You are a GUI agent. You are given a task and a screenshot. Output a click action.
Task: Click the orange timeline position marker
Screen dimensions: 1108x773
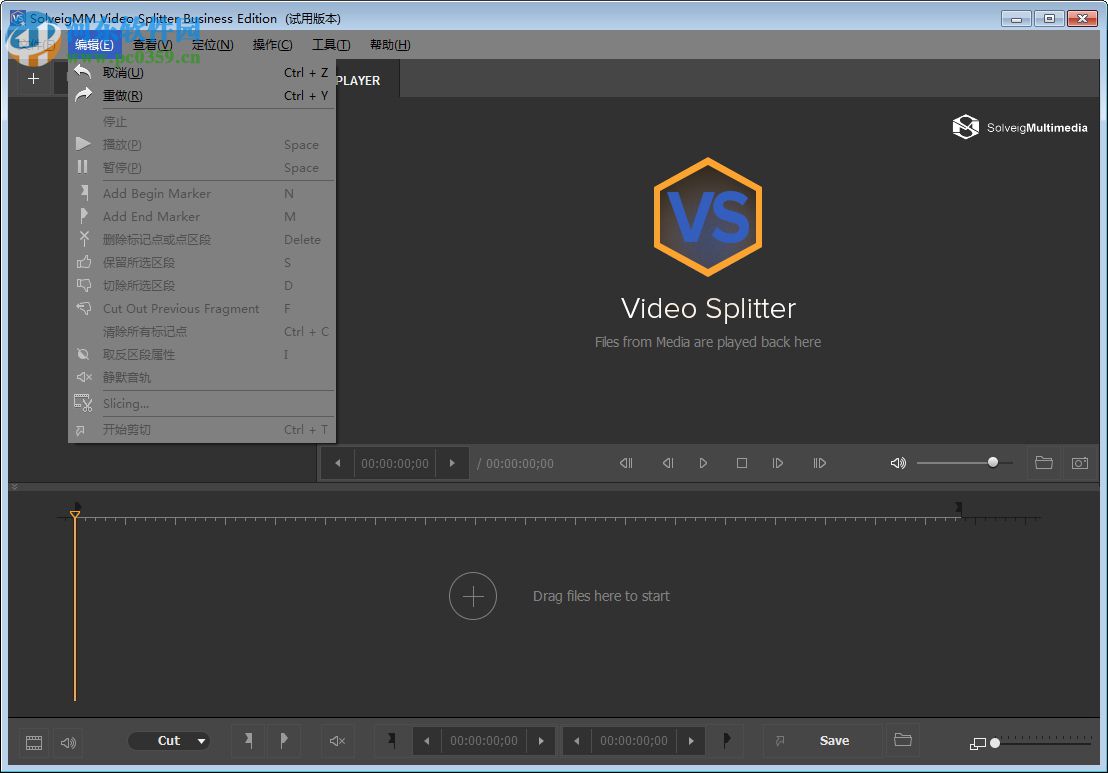pyautogui.click(x=75, y=514)
